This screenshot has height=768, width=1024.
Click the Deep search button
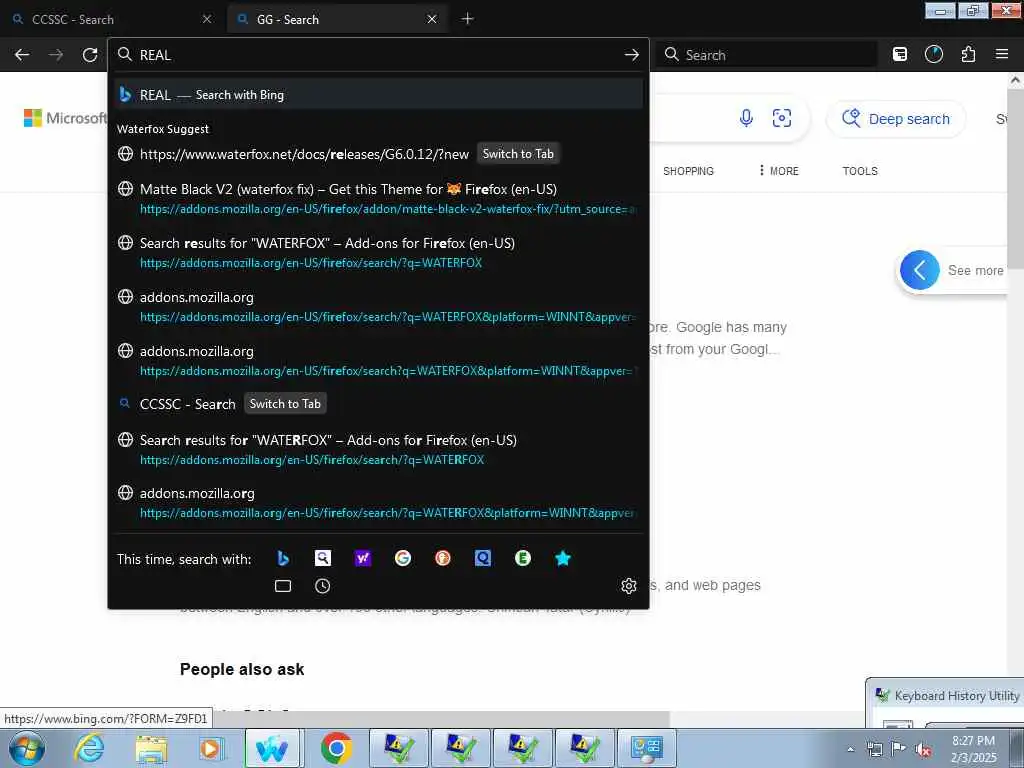(x=896, y=119)
